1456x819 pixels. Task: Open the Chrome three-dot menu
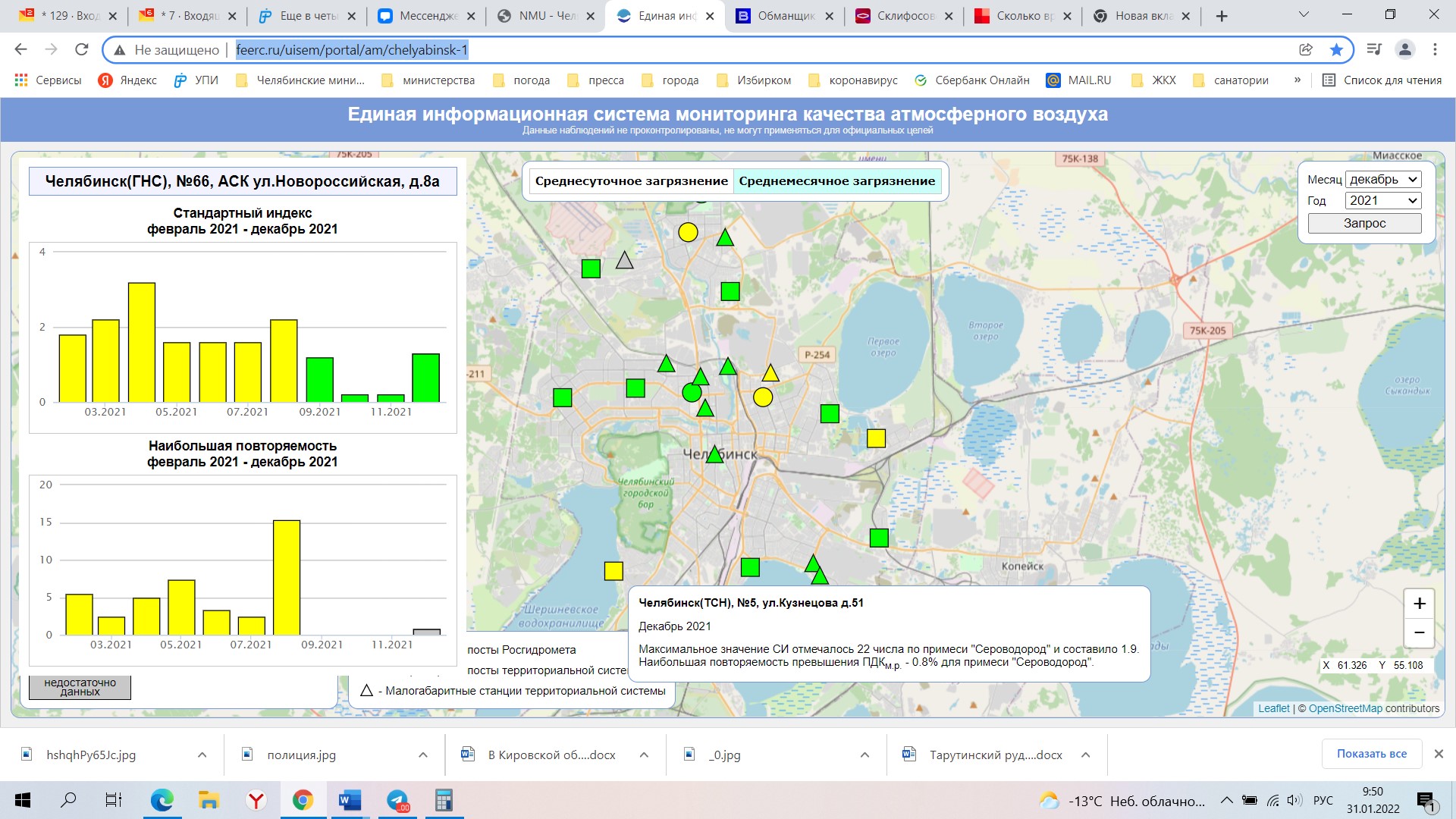[x=1435, y=49]
